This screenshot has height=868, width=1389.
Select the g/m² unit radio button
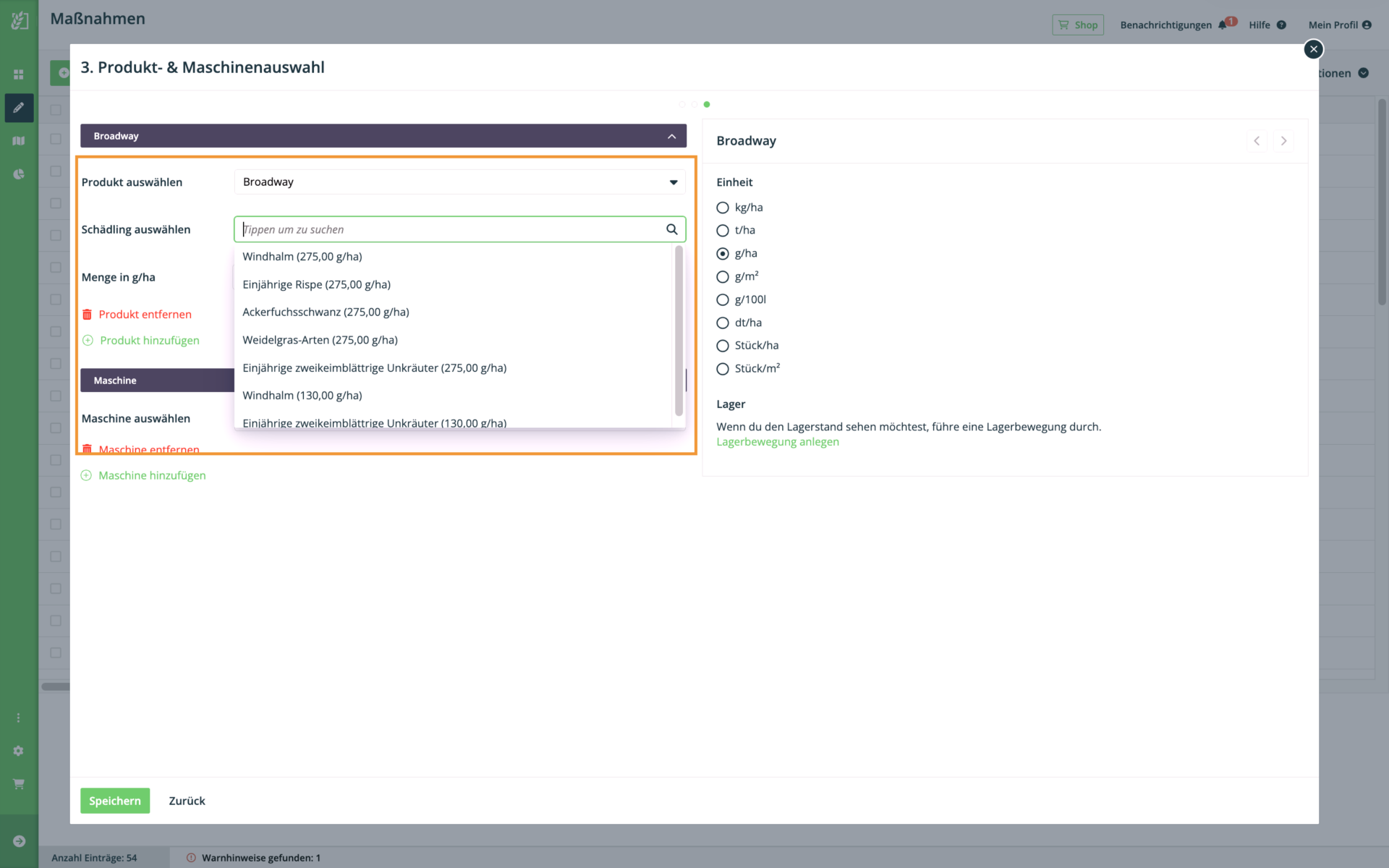pyautogui.click(x=722, y=277)
